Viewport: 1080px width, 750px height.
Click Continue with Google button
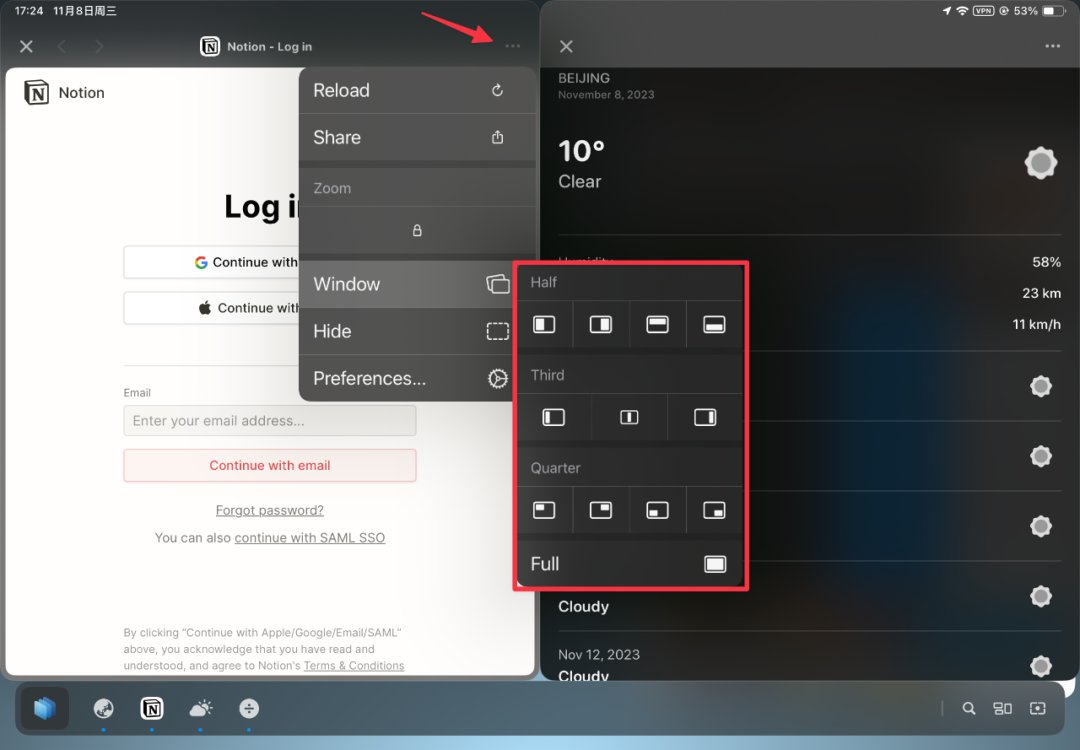[x=211, y=262]
